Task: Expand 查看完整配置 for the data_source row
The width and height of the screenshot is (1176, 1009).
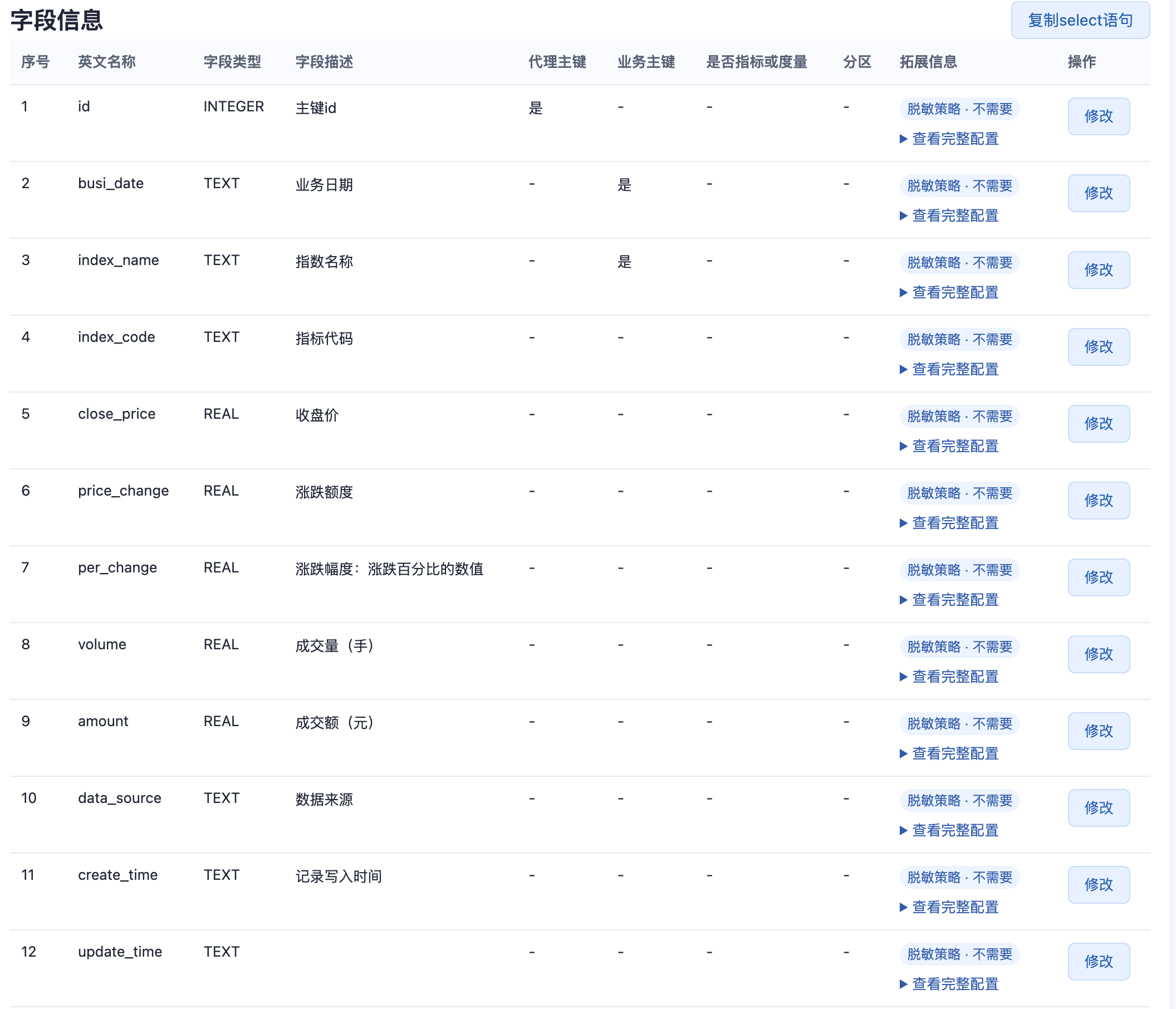Action: point(949,830)
